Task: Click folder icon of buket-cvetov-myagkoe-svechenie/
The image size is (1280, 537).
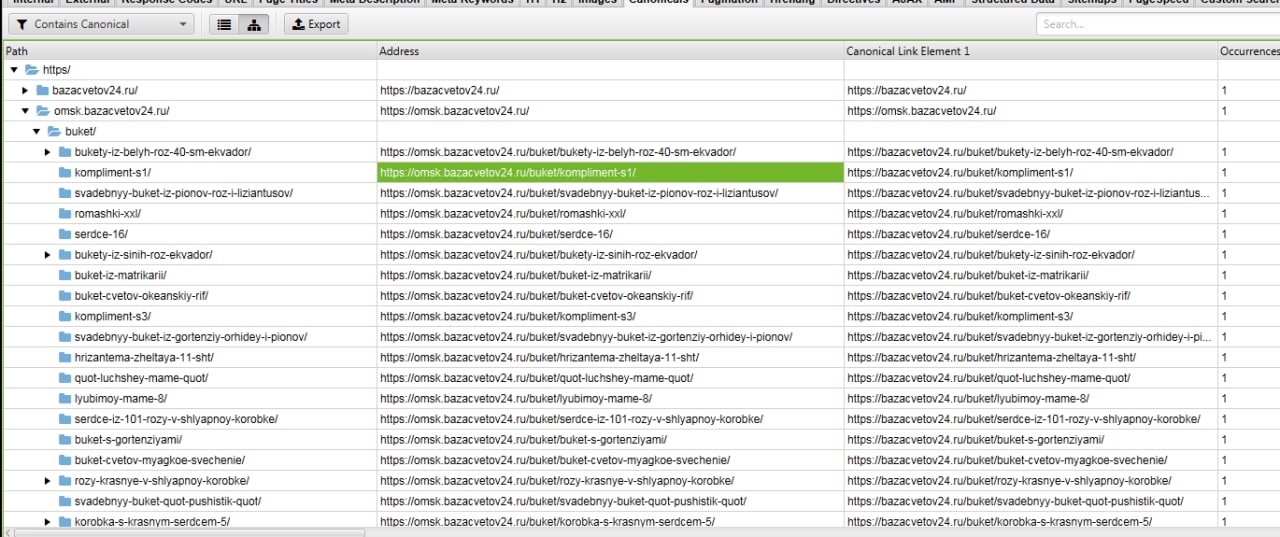Action: pyautogui.click(x=65, y=460)
